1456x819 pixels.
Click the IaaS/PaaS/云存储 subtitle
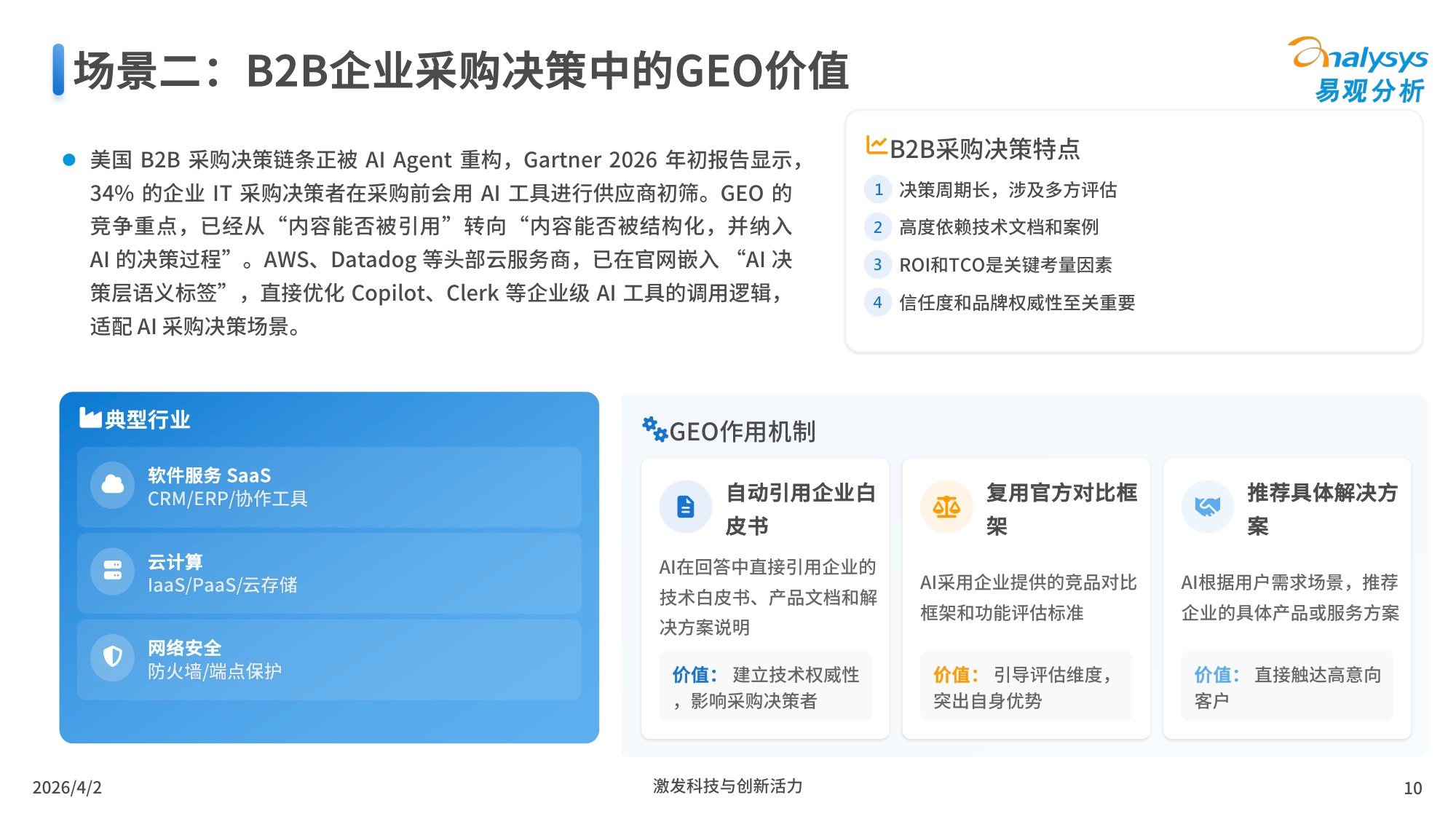(223, 585)
